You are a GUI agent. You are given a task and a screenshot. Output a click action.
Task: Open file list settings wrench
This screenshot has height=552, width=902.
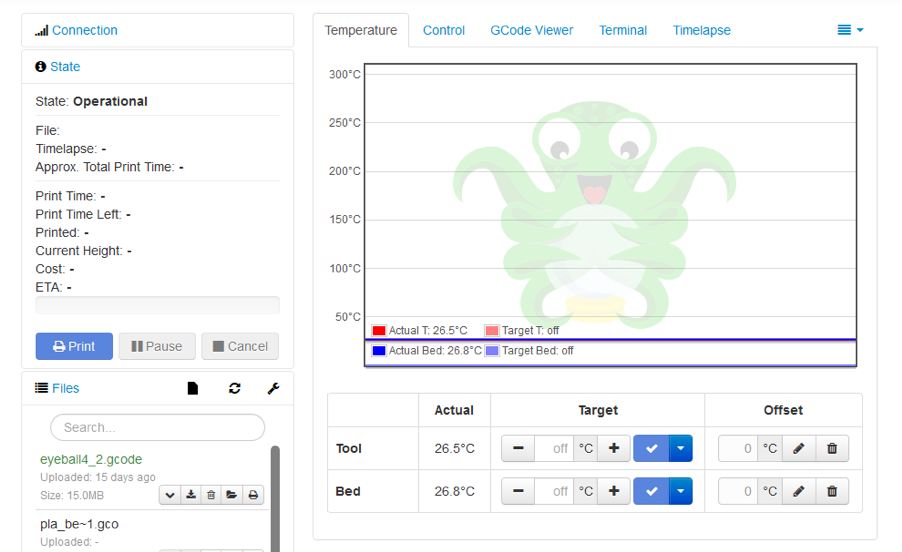[x=274, y=389]
